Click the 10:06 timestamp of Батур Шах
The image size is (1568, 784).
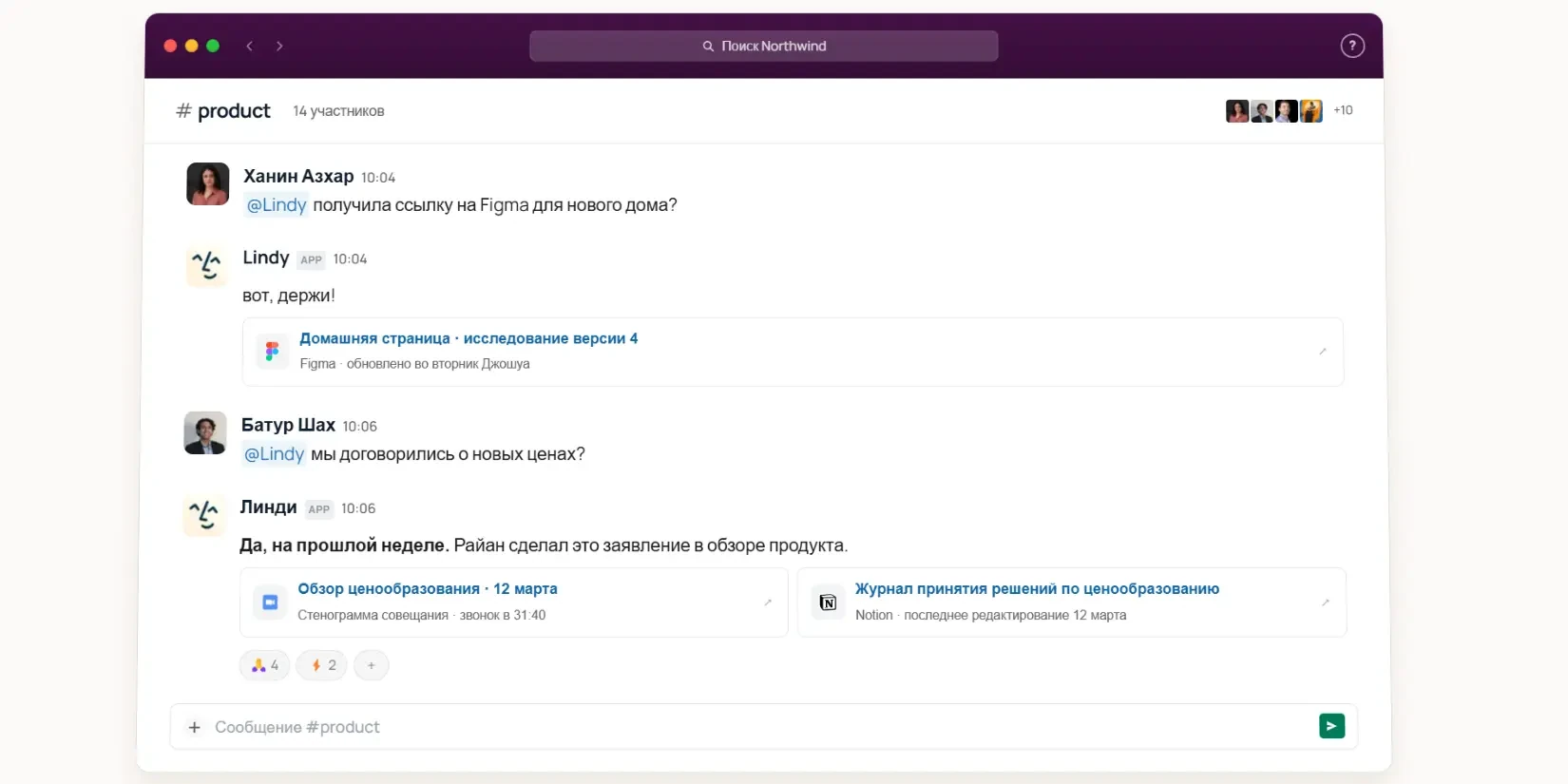(x=360, y=427)
